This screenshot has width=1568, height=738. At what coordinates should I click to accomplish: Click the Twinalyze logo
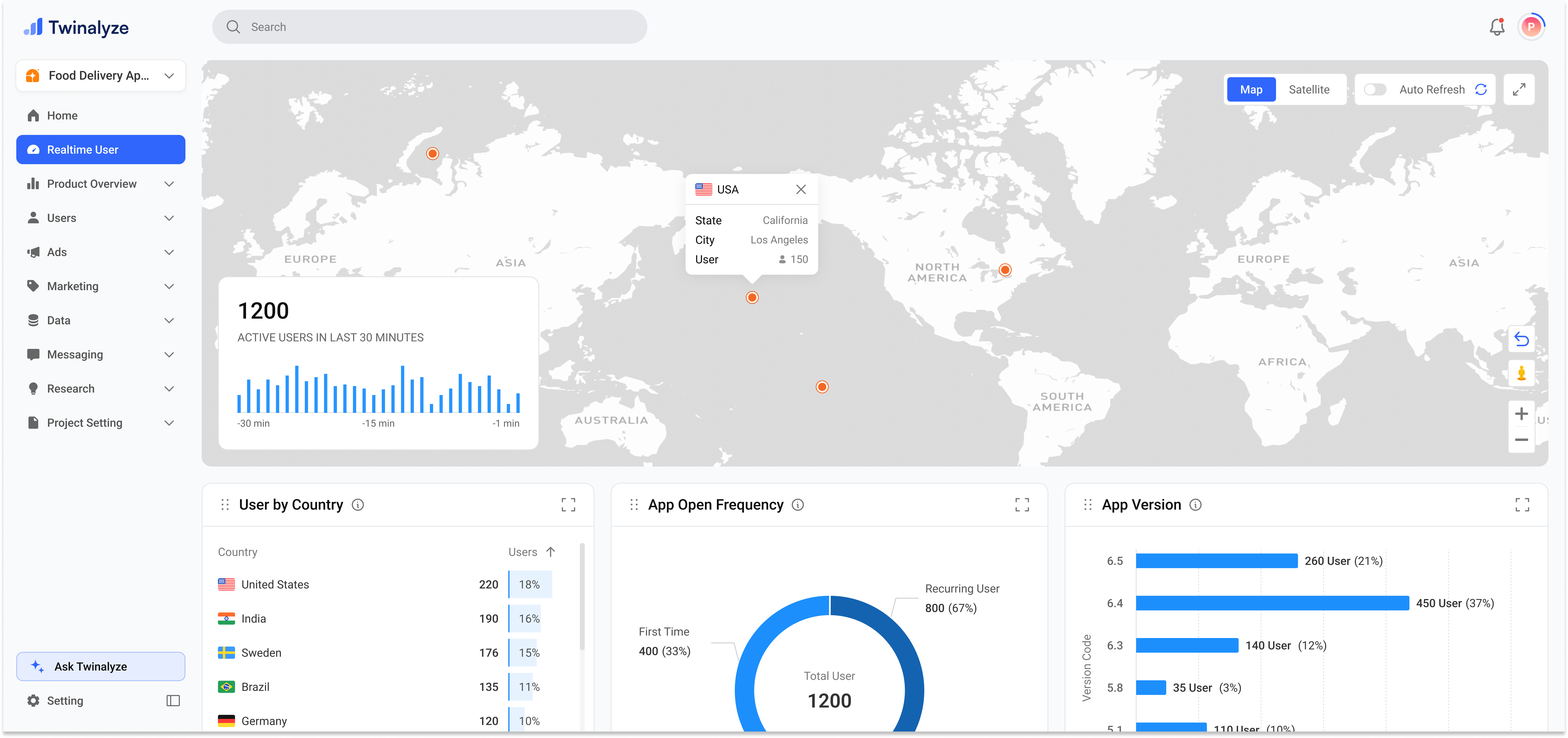coord(76,27)
